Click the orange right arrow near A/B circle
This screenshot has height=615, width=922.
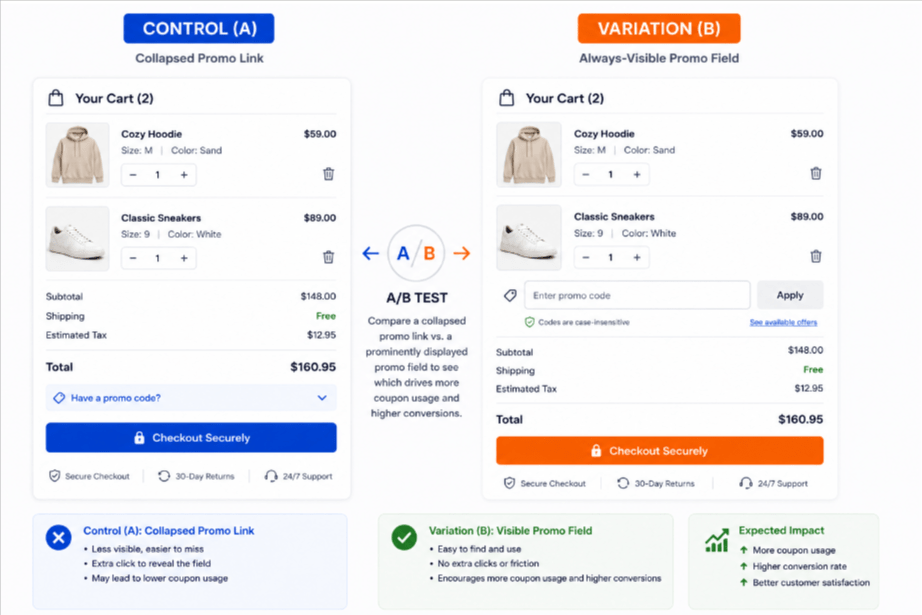pyautogui.click(x=462, y=253)
